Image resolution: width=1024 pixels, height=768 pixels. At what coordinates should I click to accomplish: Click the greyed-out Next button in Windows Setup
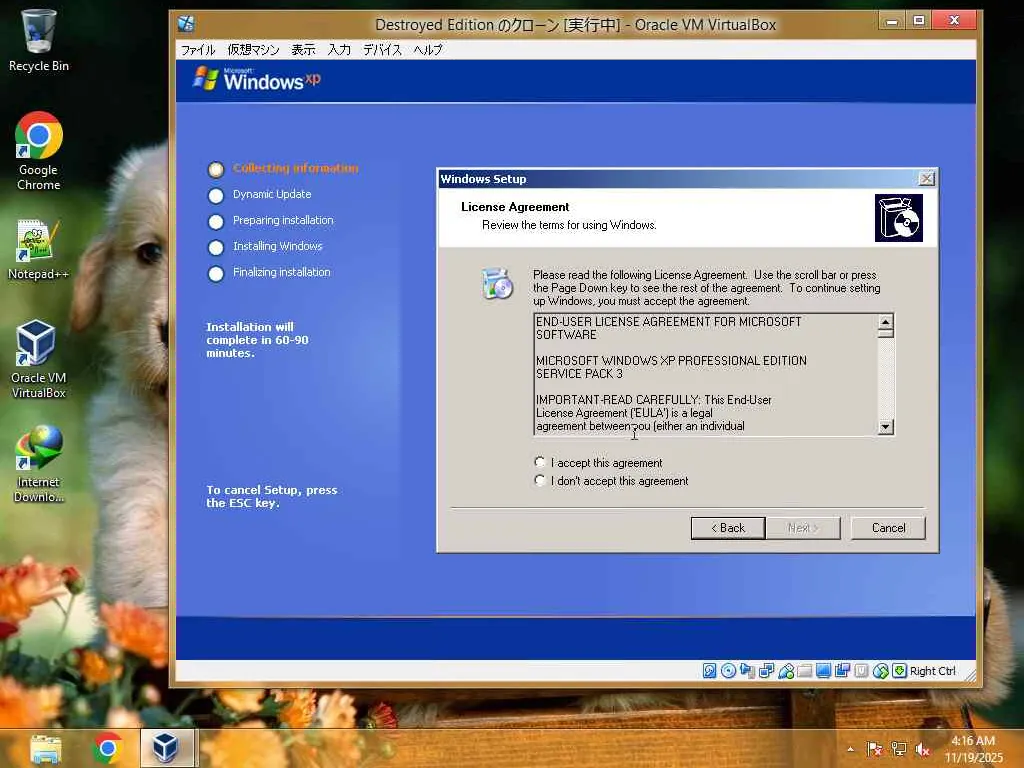[x=803, y=528]
